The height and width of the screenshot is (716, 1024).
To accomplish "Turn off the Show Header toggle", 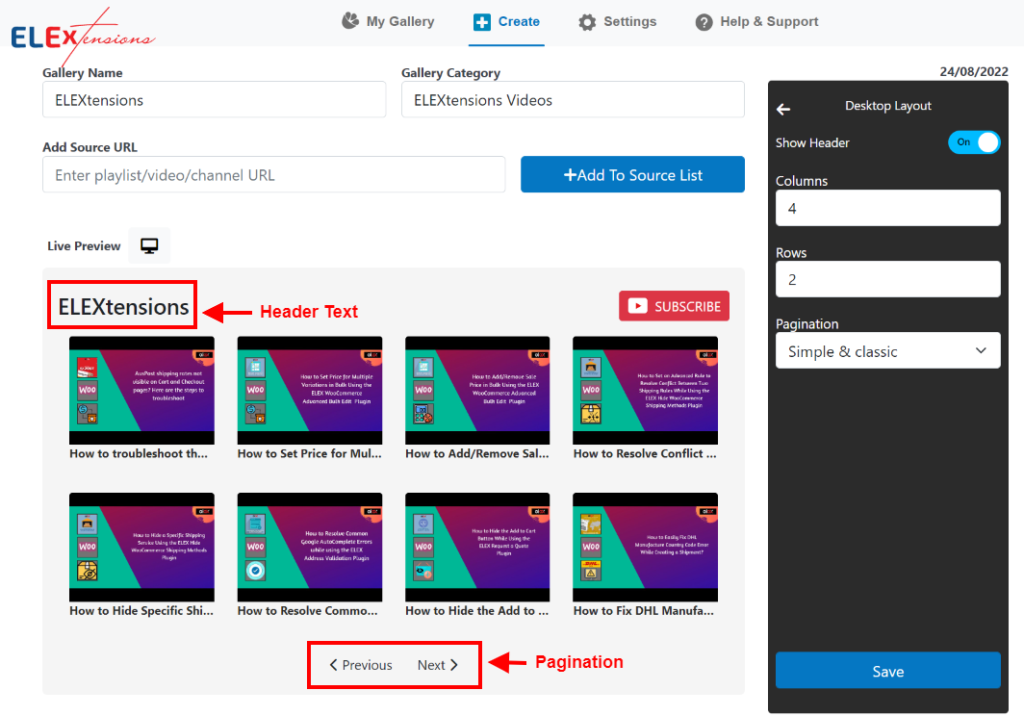I will pos(974,142).
